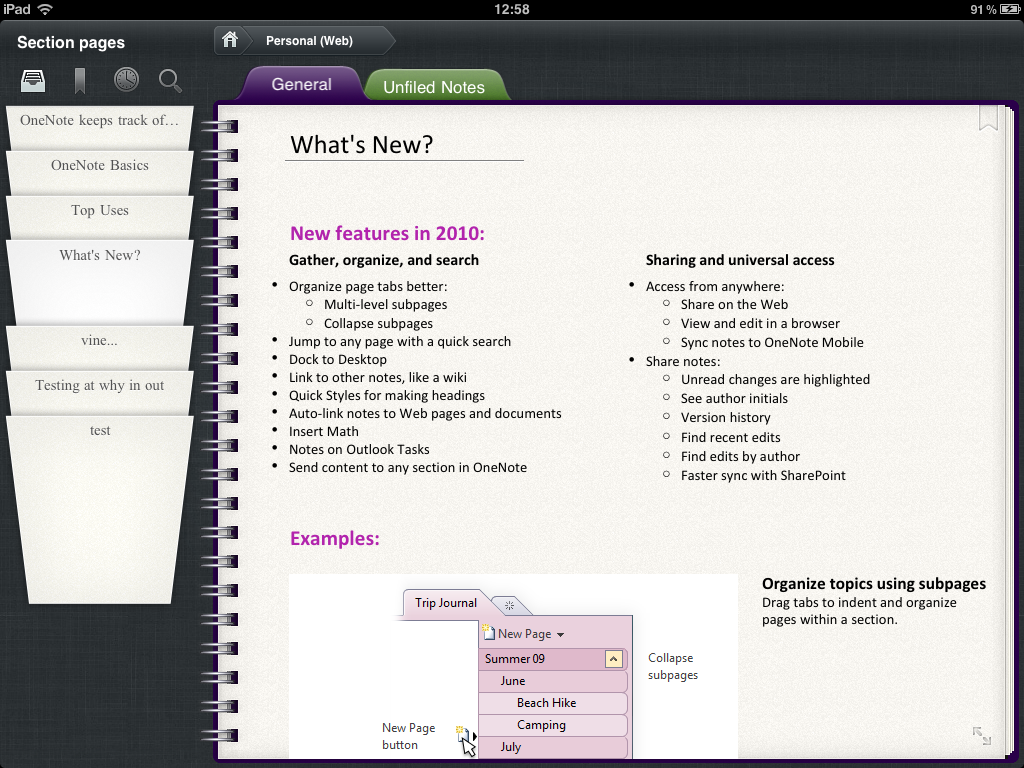The image size is (1024, 768).
Task: Open 'Testing at why in out' page
Action: coord(99,392)
